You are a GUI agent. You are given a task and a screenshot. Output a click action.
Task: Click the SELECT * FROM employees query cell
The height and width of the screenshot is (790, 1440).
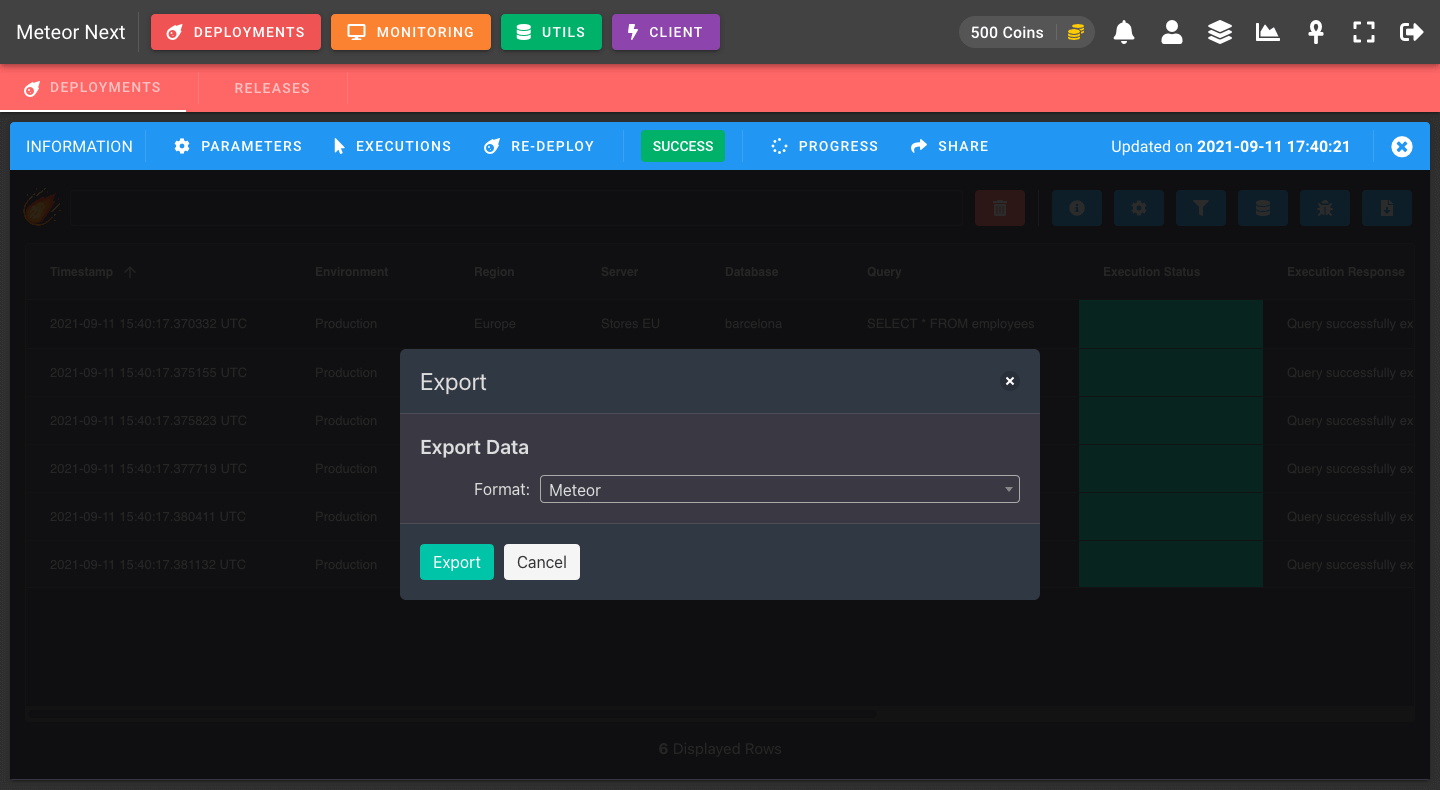click(951, 324)
